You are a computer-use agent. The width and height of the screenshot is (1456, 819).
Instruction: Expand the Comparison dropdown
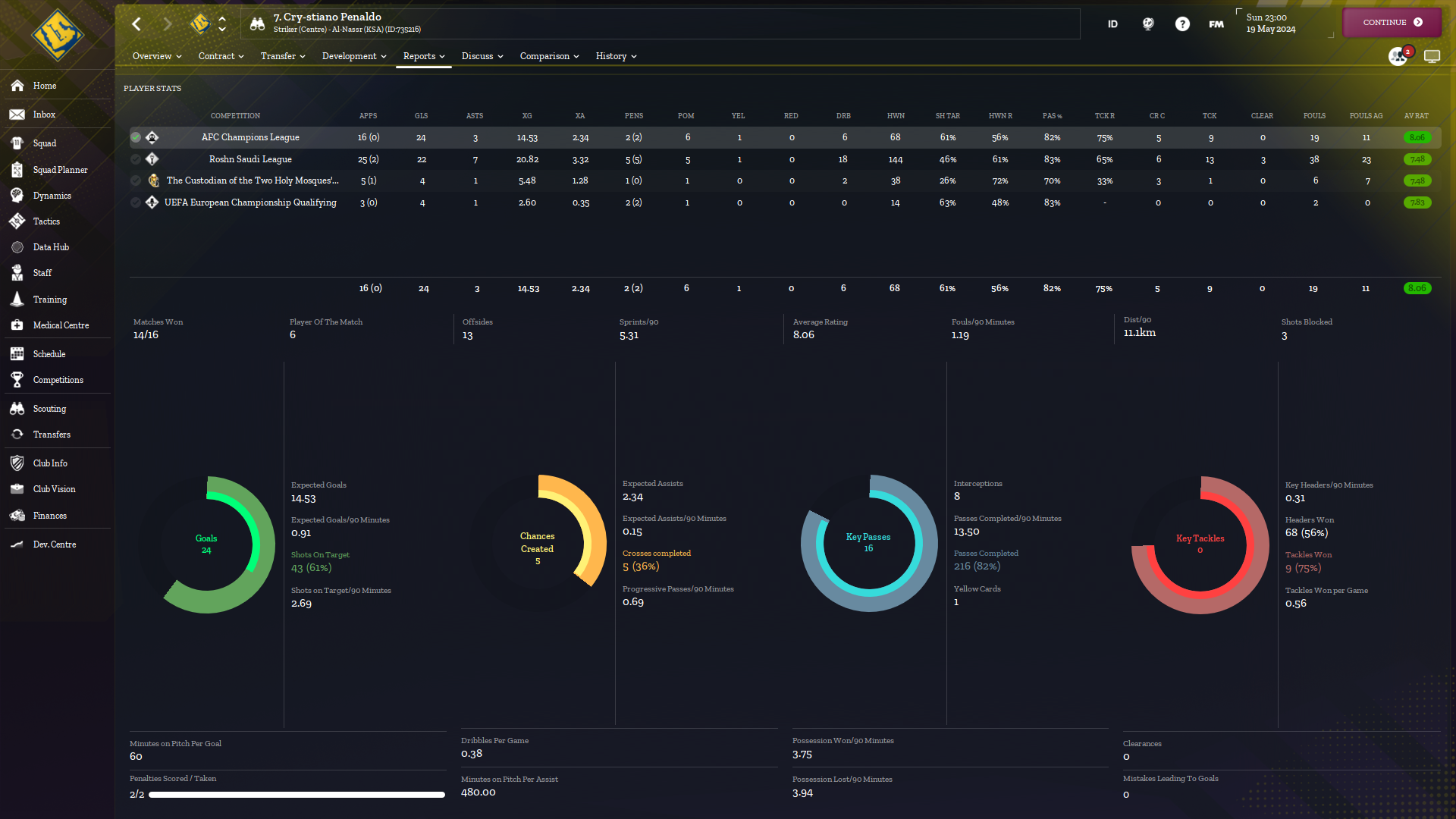549,56
